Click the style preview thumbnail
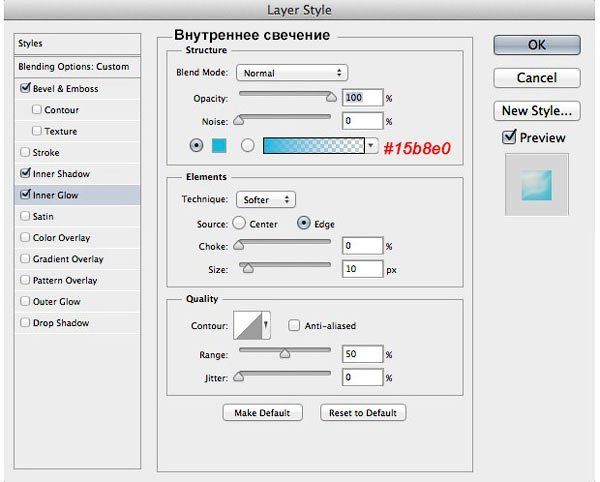Screen dimensions: 600x482 tap(537, 186)
